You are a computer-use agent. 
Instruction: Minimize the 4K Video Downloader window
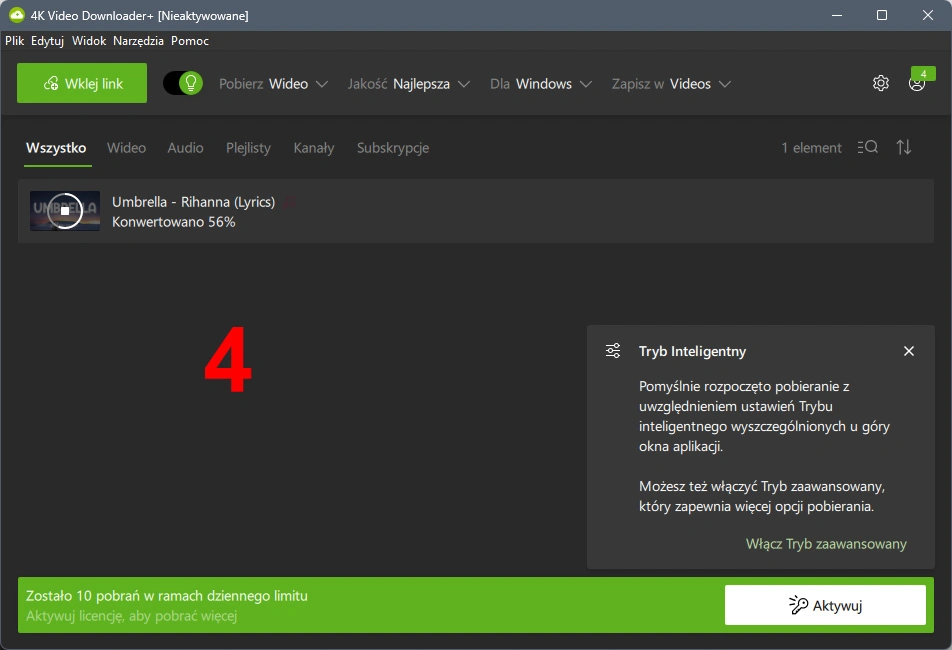tap(837, 15)
